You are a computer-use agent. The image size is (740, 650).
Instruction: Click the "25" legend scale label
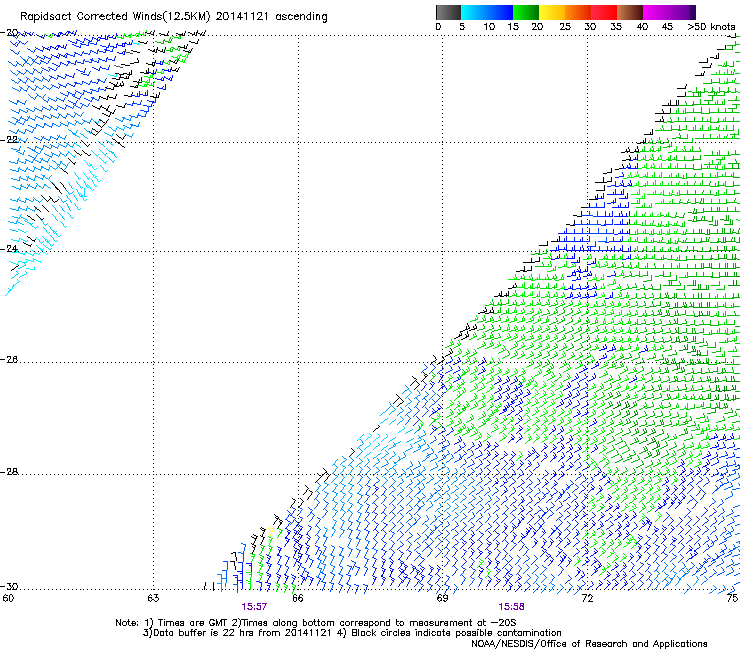565,27
